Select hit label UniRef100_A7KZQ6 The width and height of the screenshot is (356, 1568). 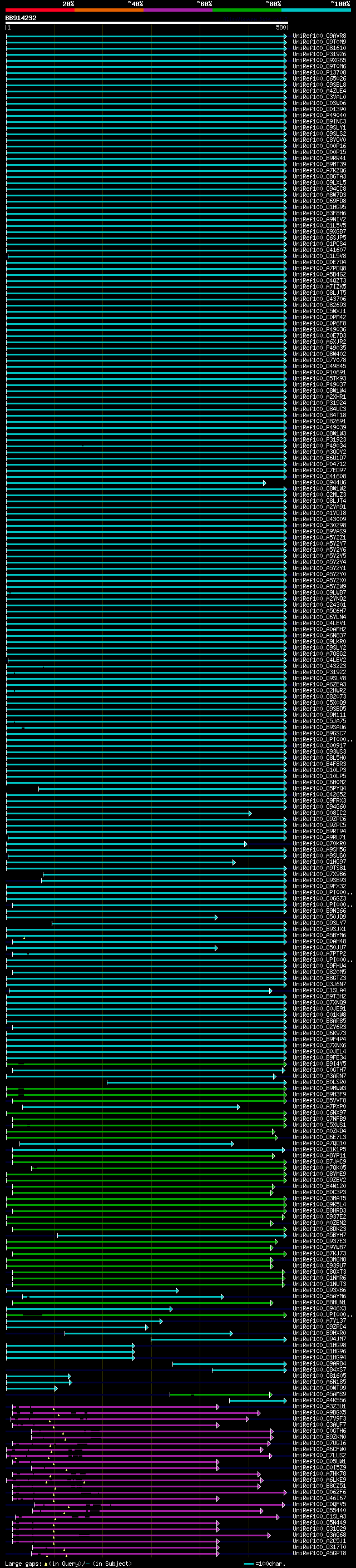point(319,170)
